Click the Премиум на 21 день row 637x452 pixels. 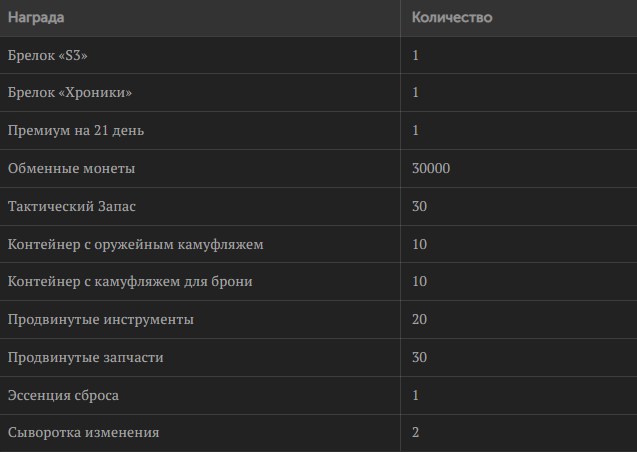318,130
